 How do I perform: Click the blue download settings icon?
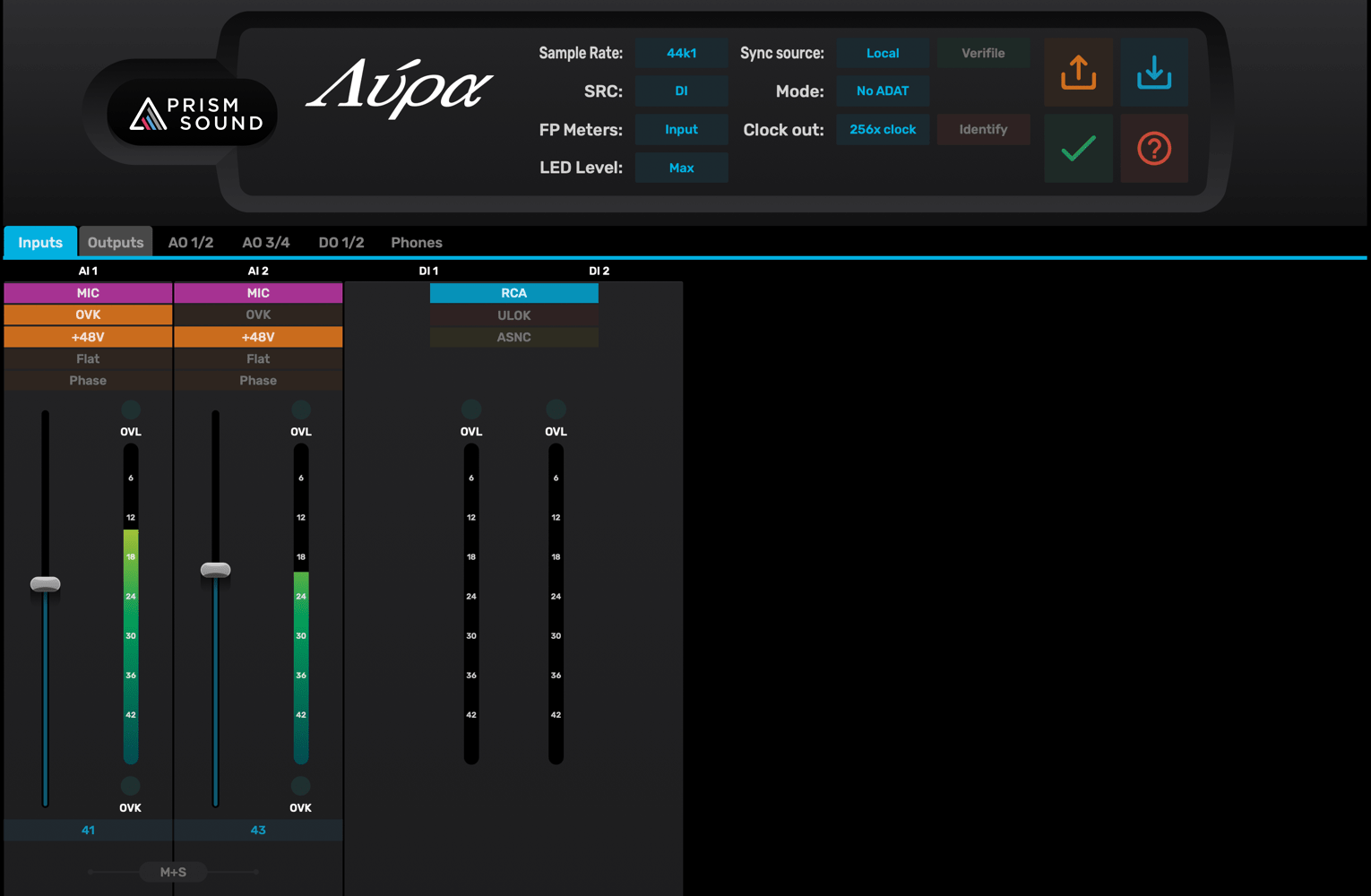tap(1154, 73)
